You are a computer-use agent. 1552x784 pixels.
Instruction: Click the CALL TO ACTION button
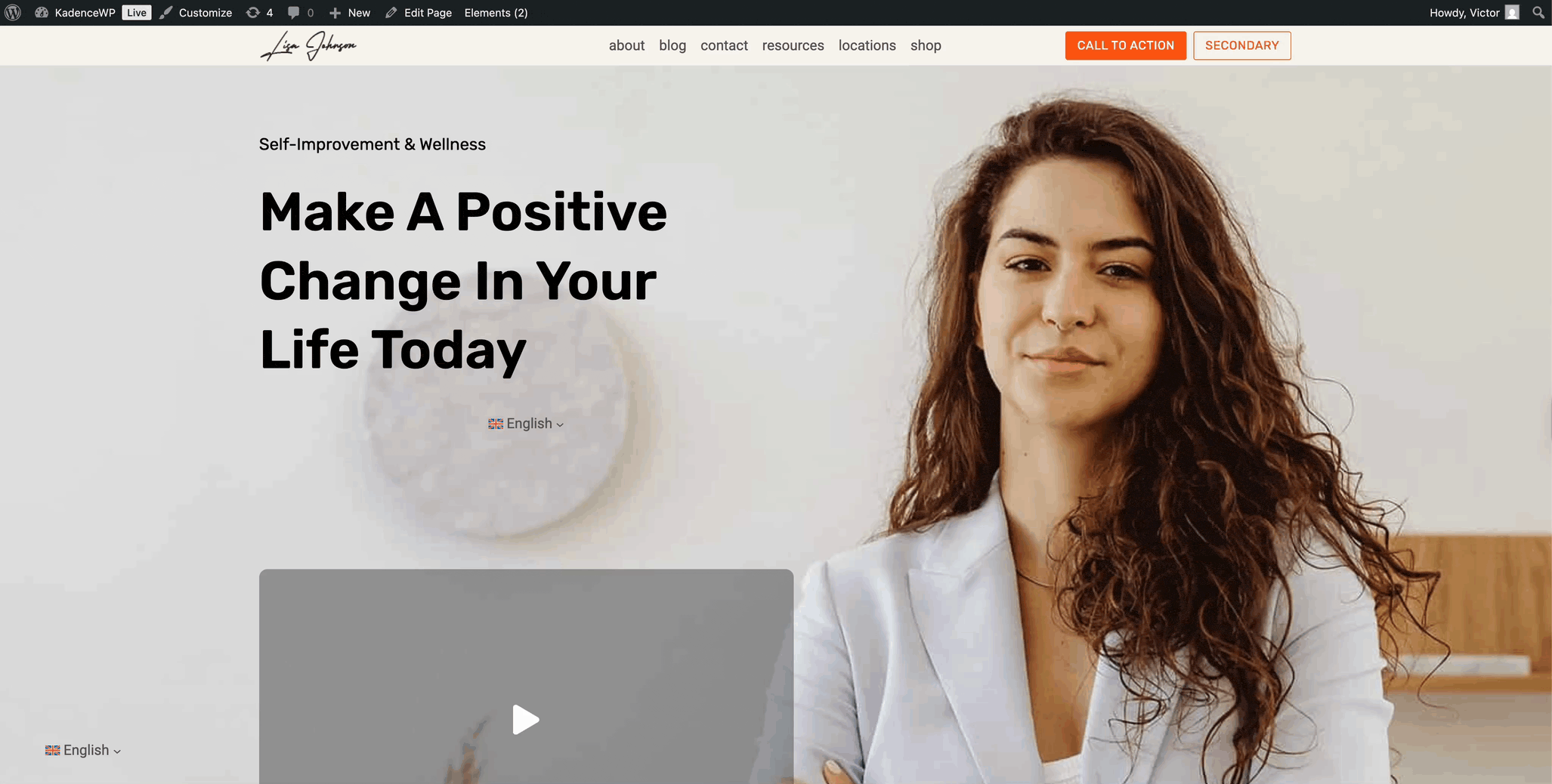click(x=1125, y=45)
